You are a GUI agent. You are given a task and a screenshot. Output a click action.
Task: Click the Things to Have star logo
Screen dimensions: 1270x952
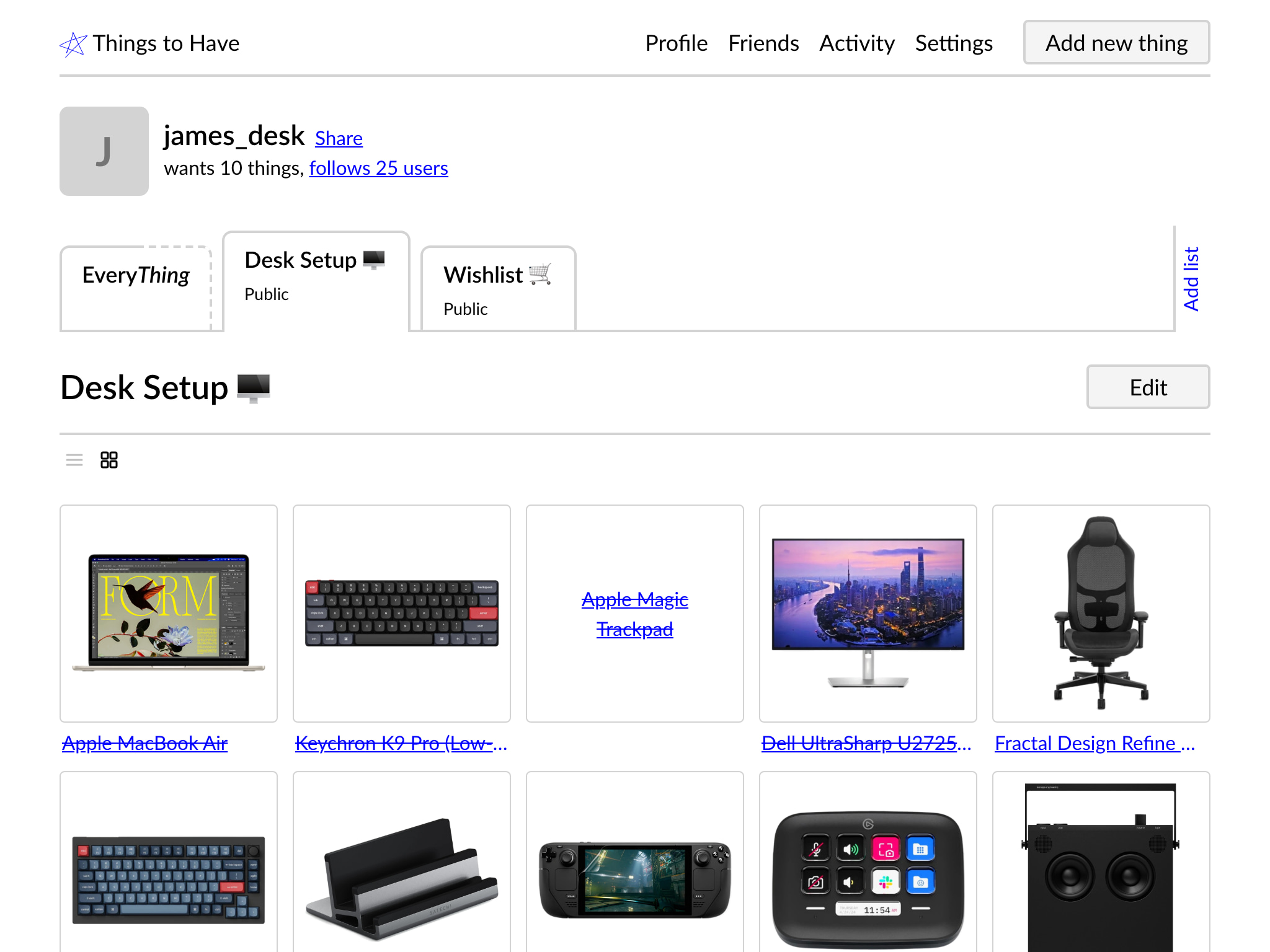point(73,44)
